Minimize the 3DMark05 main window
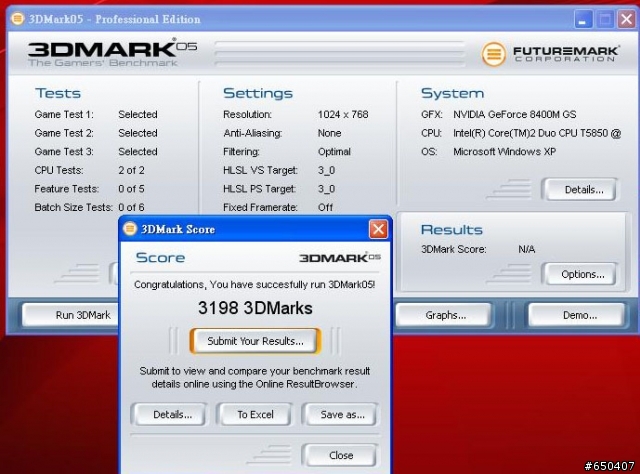The image size is (640, 474). [583, 19]
